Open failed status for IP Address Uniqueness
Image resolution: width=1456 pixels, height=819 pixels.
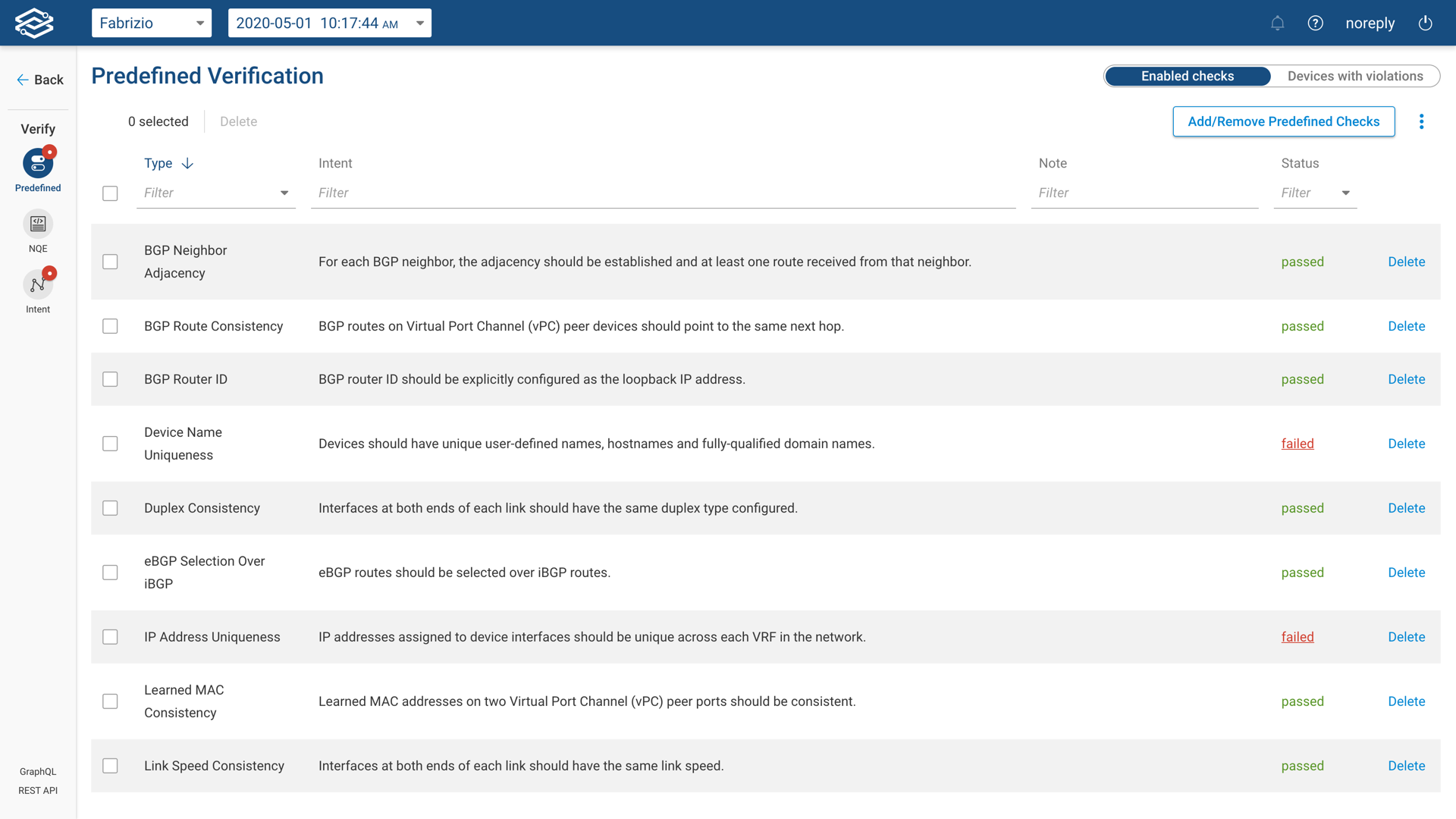click(1298, 637)
